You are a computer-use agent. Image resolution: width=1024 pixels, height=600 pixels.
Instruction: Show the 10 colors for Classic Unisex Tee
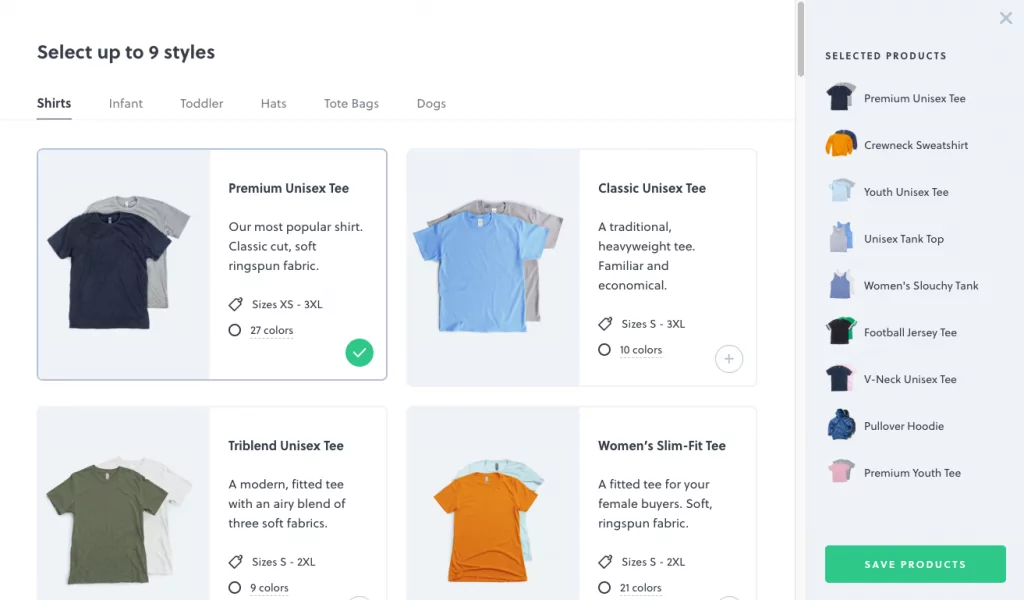pyautogui.click(x=640, y=351)
